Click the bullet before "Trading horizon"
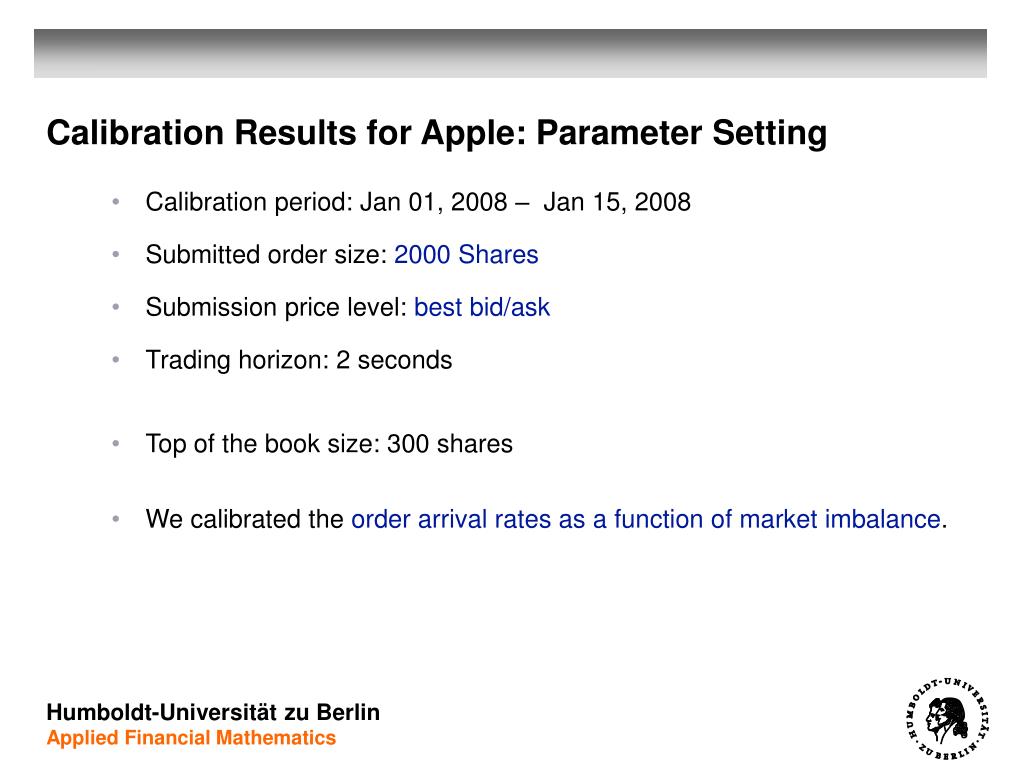Viewport: 1024px width, 768px height. (116, 359)
